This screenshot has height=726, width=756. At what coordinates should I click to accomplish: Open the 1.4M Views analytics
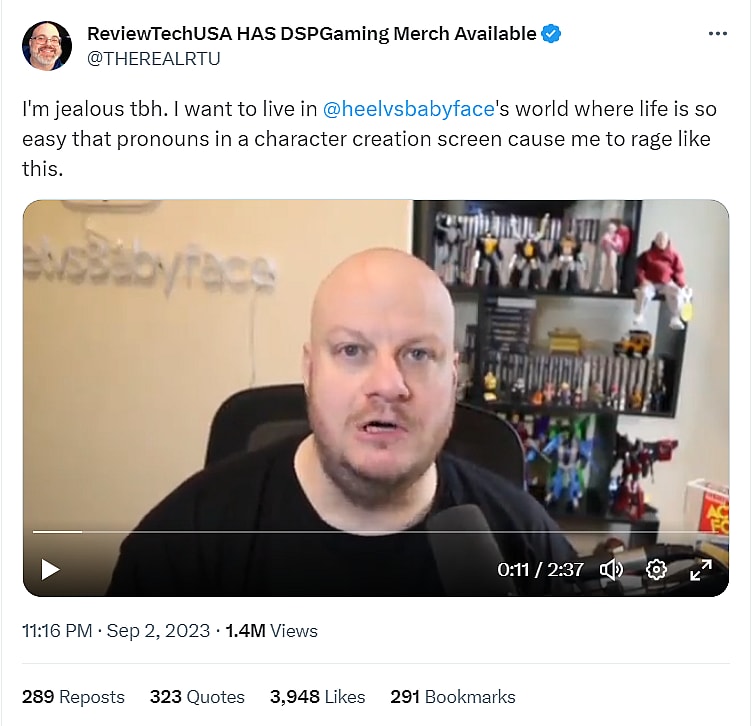[271, 631]
